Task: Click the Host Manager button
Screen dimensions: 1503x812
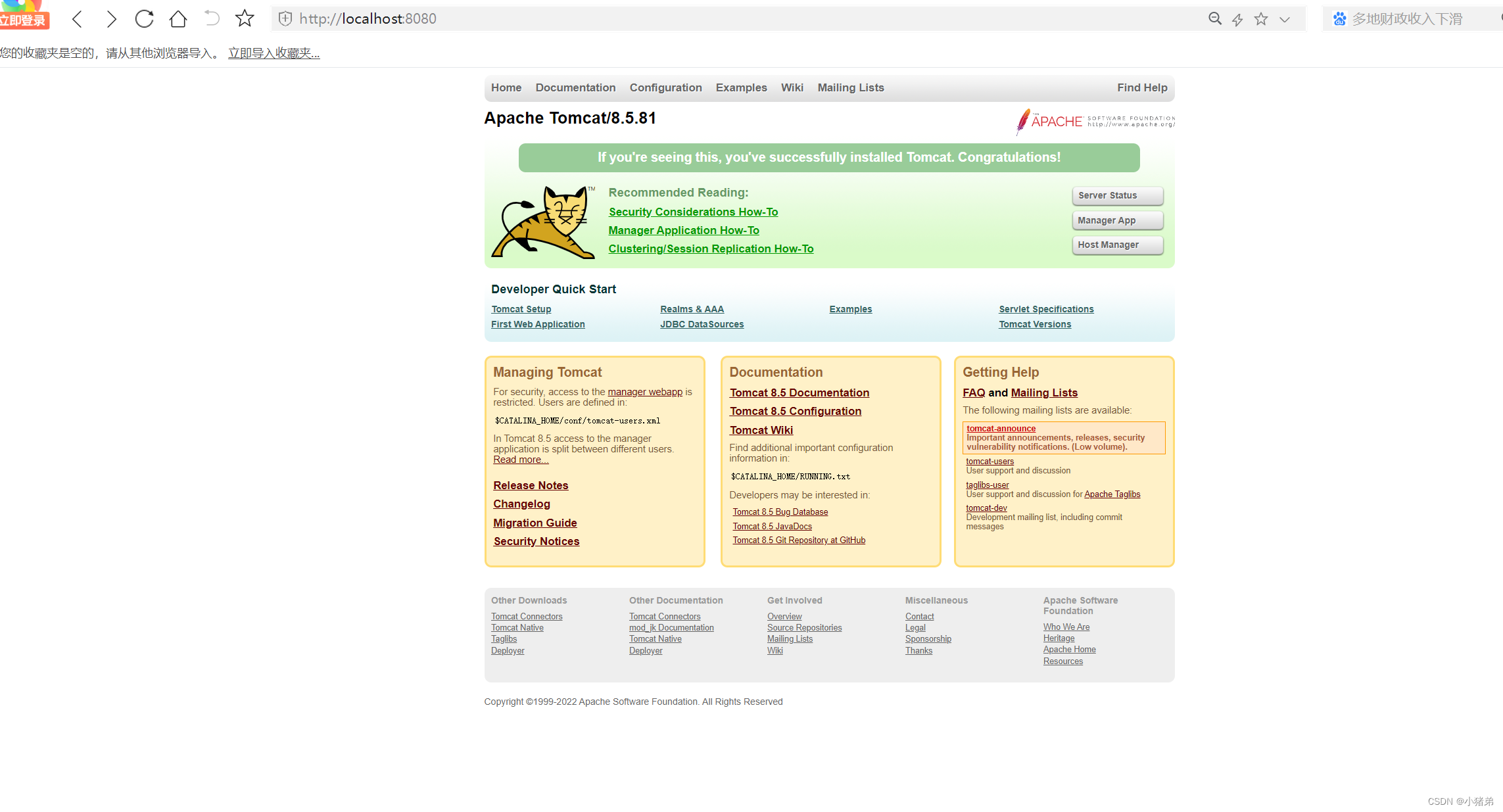Action: pyautogui.click(x=1117, y=245)
